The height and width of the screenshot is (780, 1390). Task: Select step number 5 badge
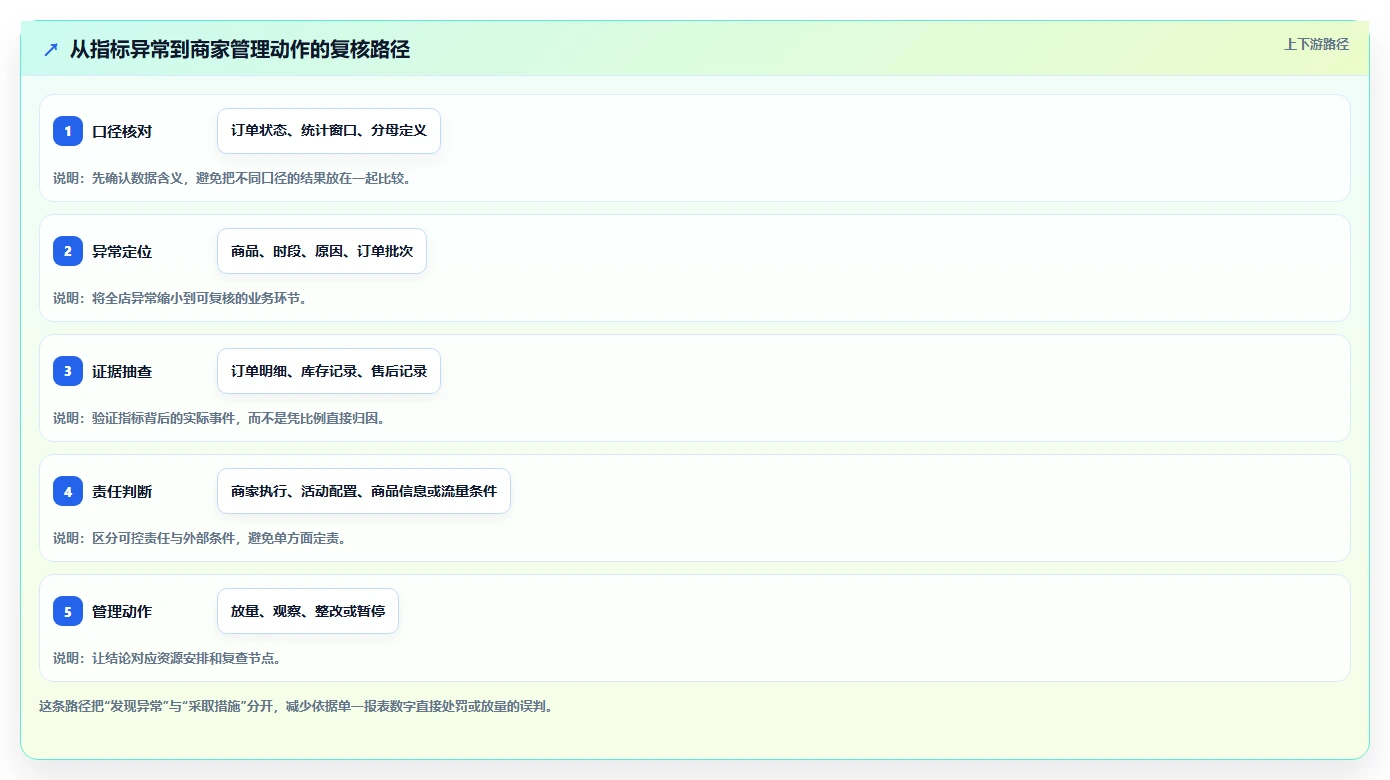click(x=68, y=611)
